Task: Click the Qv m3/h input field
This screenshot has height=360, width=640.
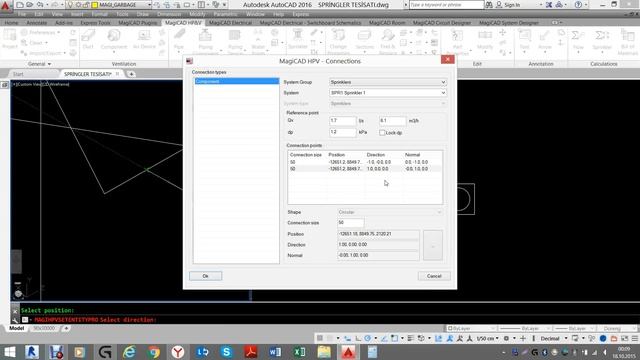Action: point(392,121)
